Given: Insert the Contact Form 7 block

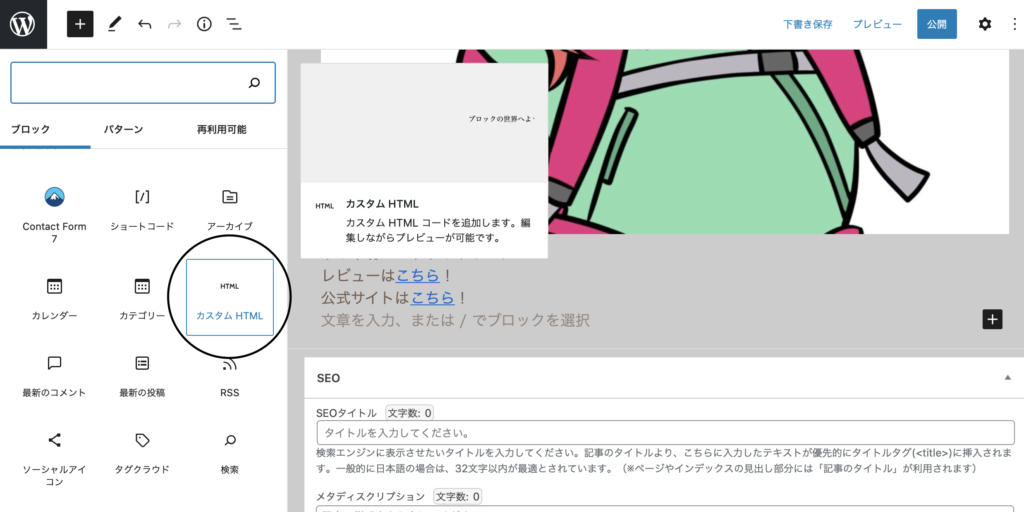Looking at the screenshot, I should tap(54, 214).
